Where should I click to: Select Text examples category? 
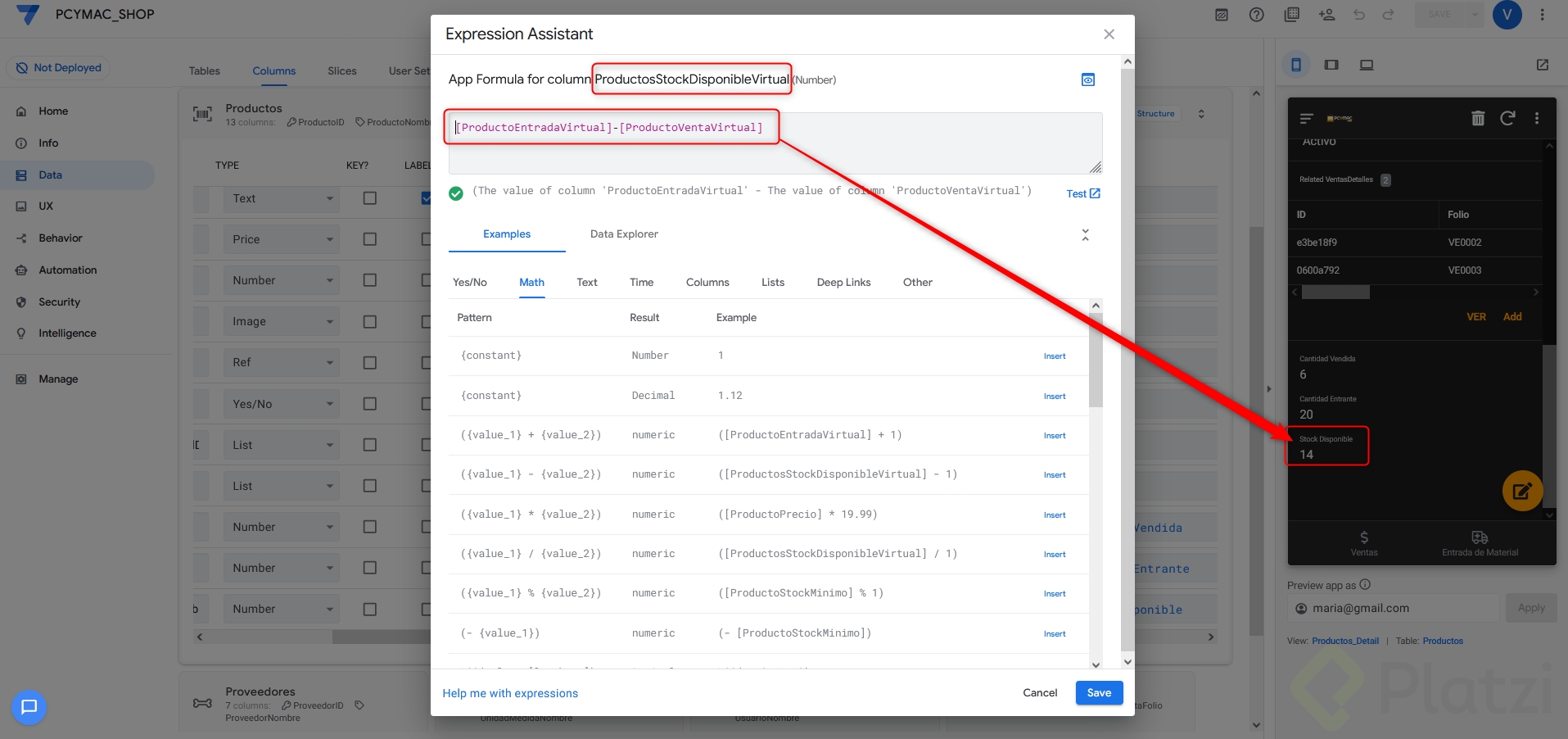click(x=587, y=283)
